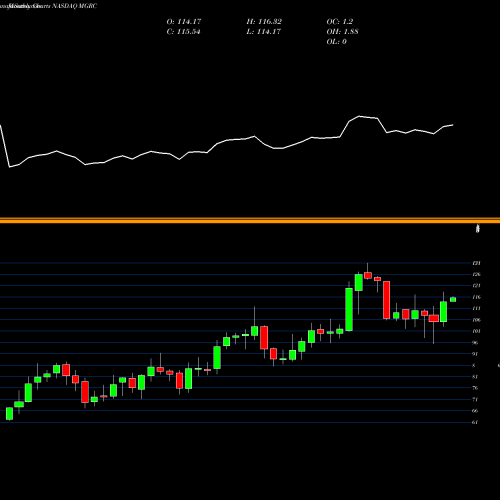Select the large red candle falling from 121 to 106
Image resolution: width=500 pixels, height=500 pixels.
tap(387, 300)
